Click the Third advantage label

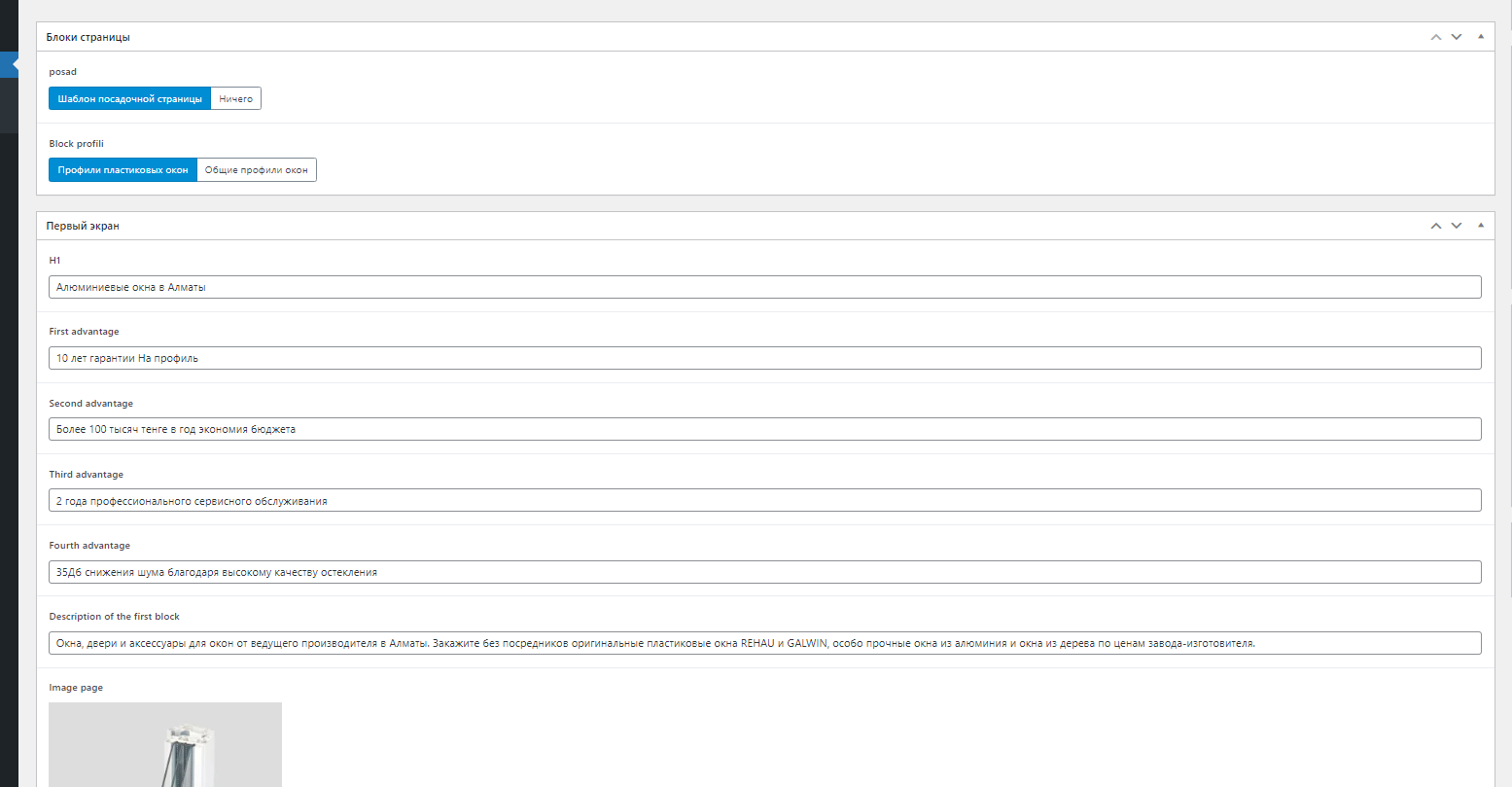pos(87,474)
